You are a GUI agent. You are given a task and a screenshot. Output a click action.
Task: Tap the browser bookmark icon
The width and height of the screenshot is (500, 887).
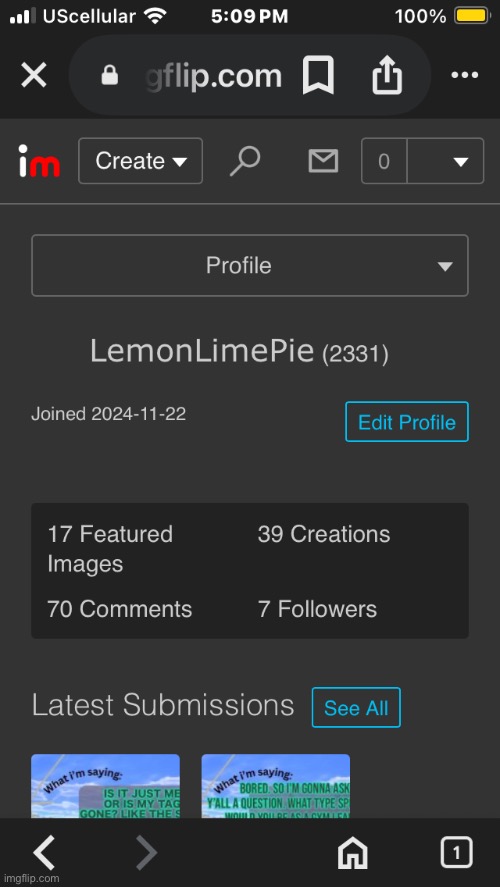click(x=318, y=75)
